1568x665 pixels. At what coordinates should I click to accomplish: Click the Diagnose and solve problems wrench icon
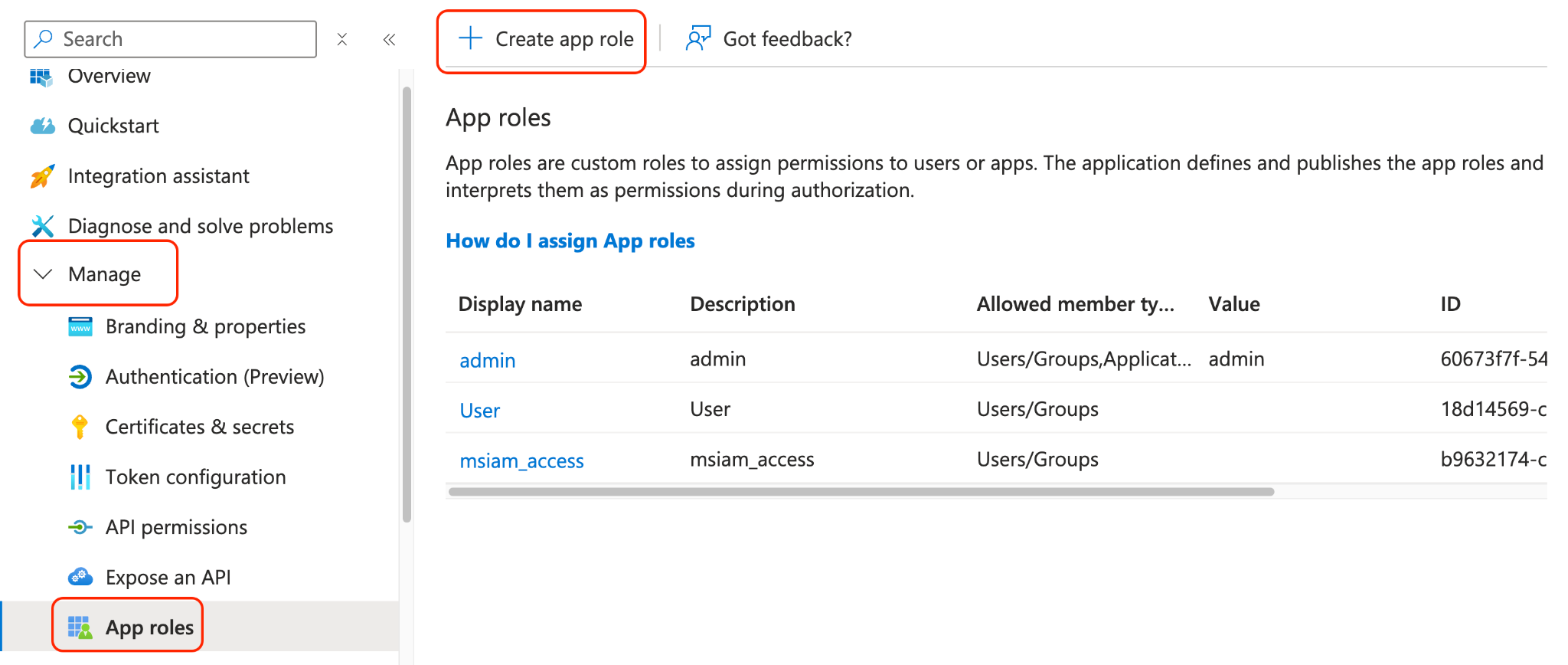click(x=42, y=226)
